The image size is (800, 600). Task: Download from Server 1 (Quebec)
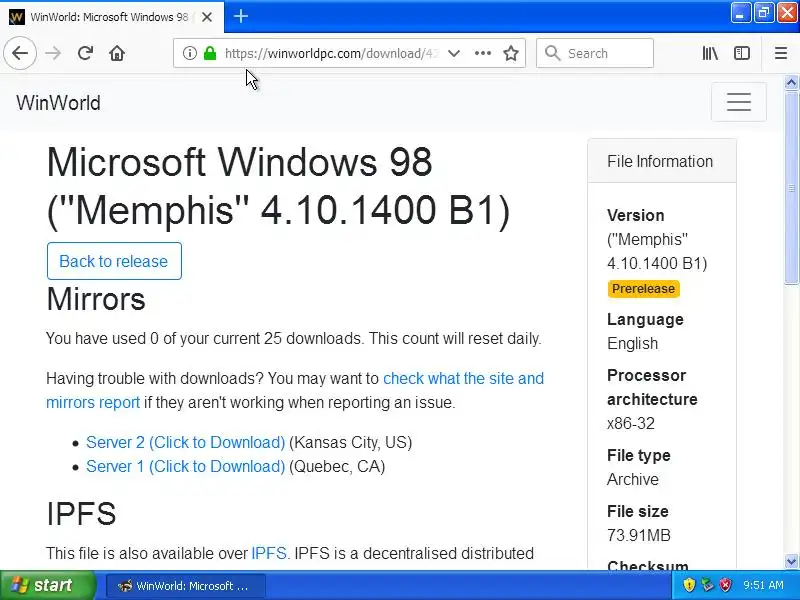(185, 466)
